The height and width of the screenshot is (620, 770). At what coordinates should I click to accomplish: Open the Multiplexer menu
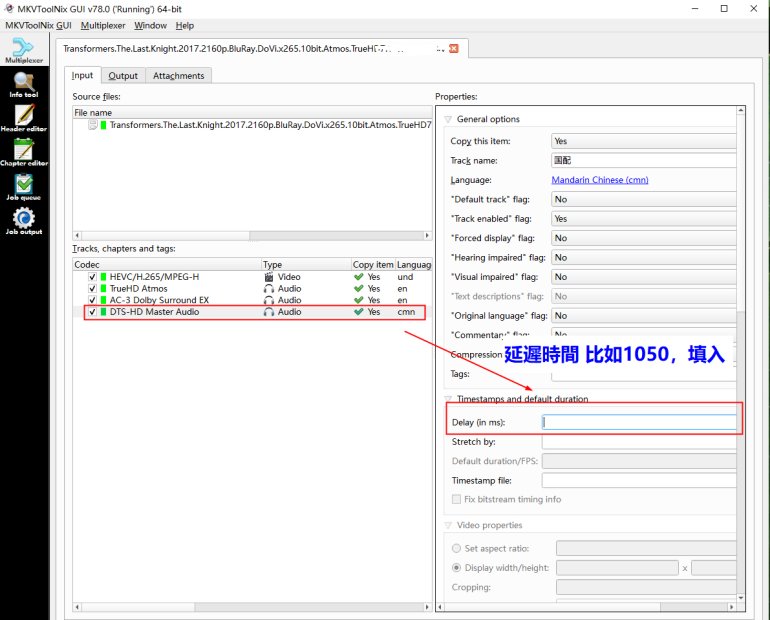(103, 26)
